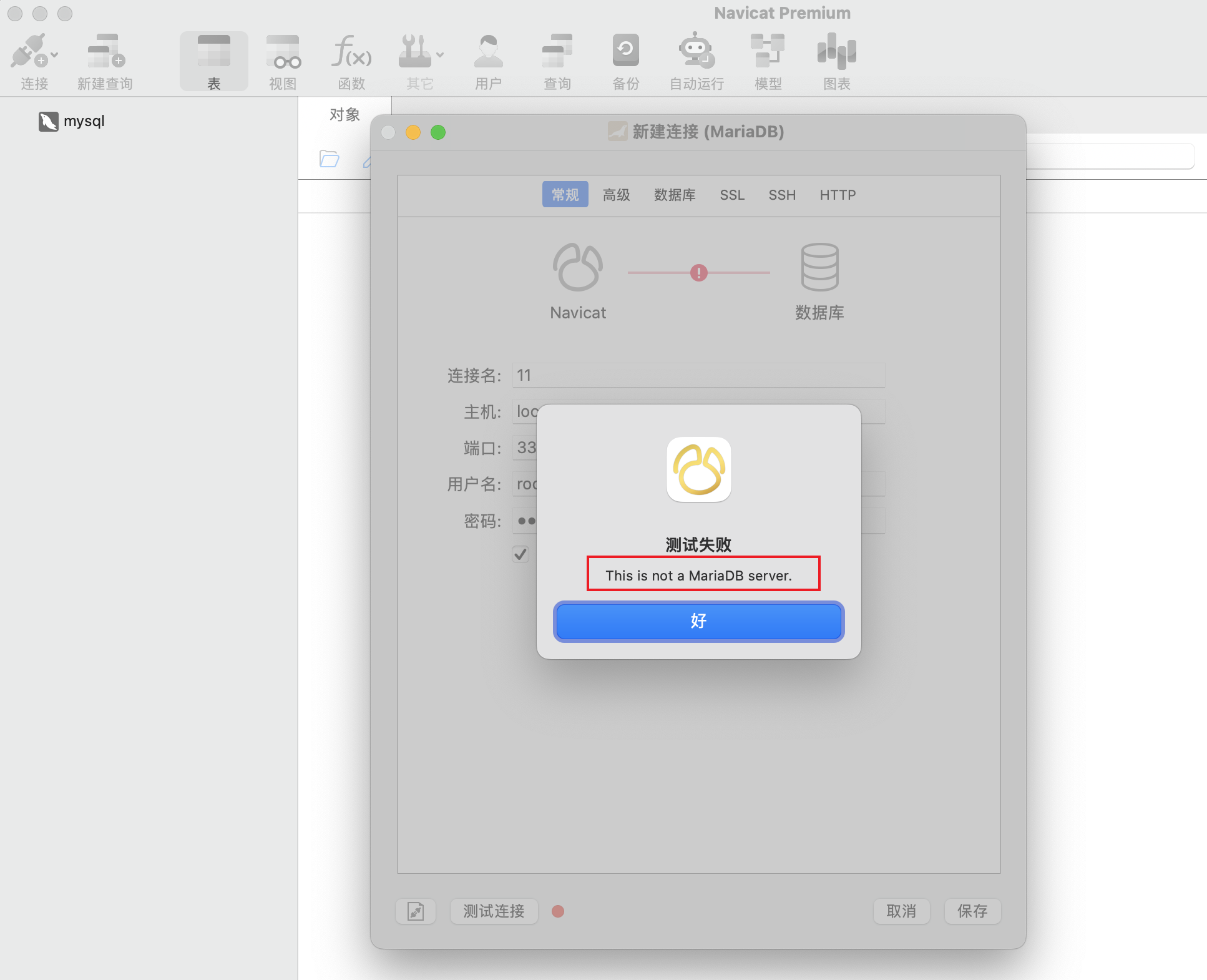Toggle the checkbox below password field
1207x980 pixels.
coord(520,554)
